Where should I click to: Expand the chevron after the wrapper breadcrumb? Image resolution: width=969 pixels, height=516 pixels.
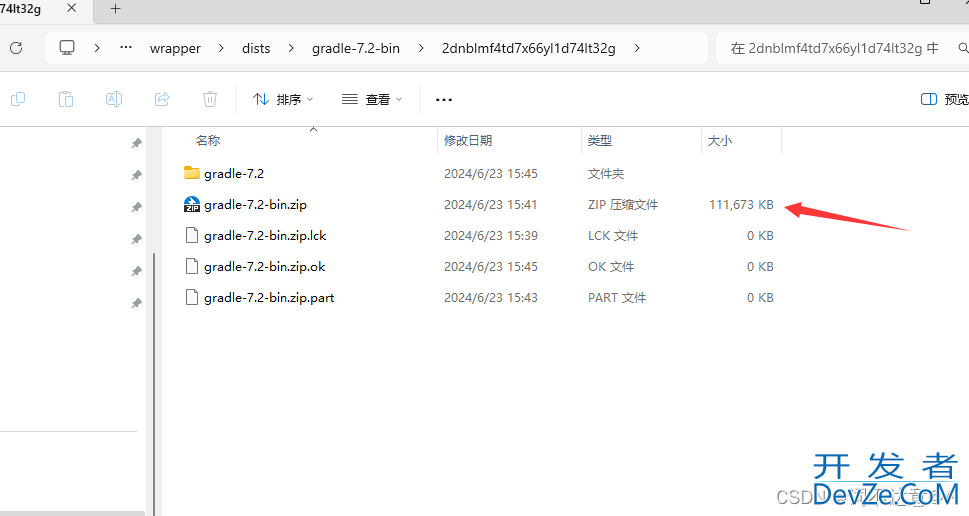pyautogui.click(x=221, y=48)
